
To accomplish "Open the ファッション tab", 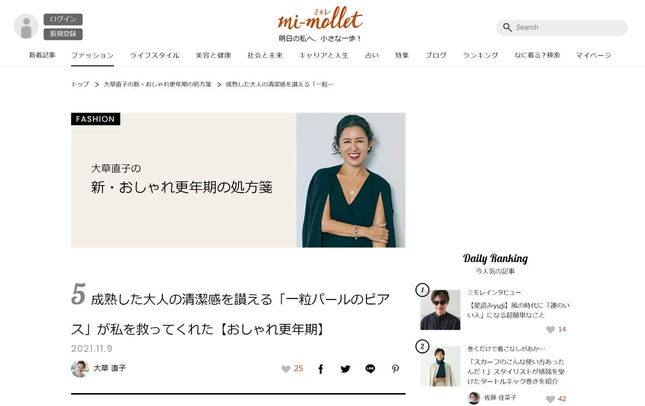I will (x=92, y=55).
